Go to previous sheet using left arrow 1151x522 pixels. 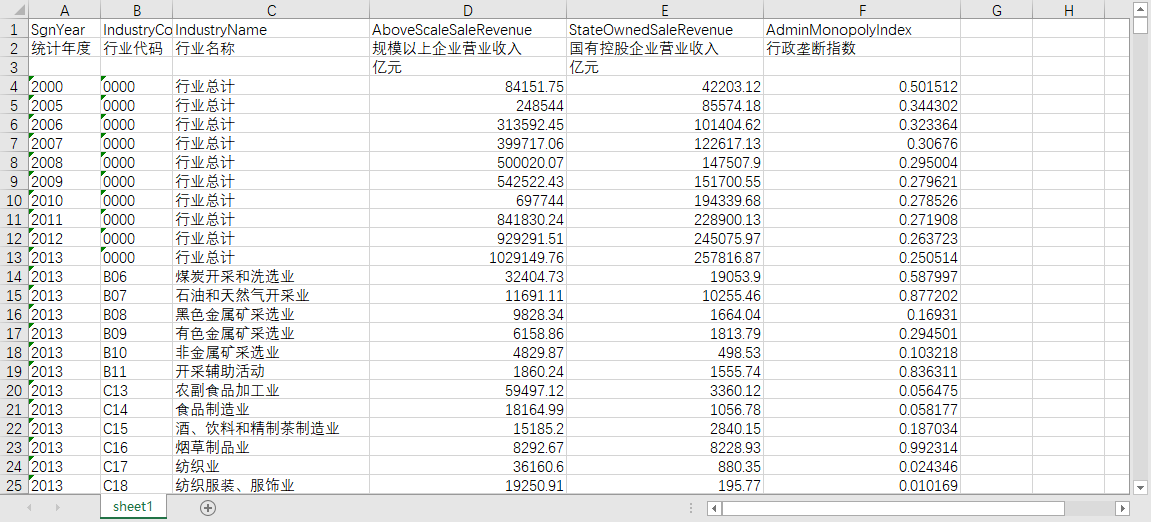pos(29,507)
